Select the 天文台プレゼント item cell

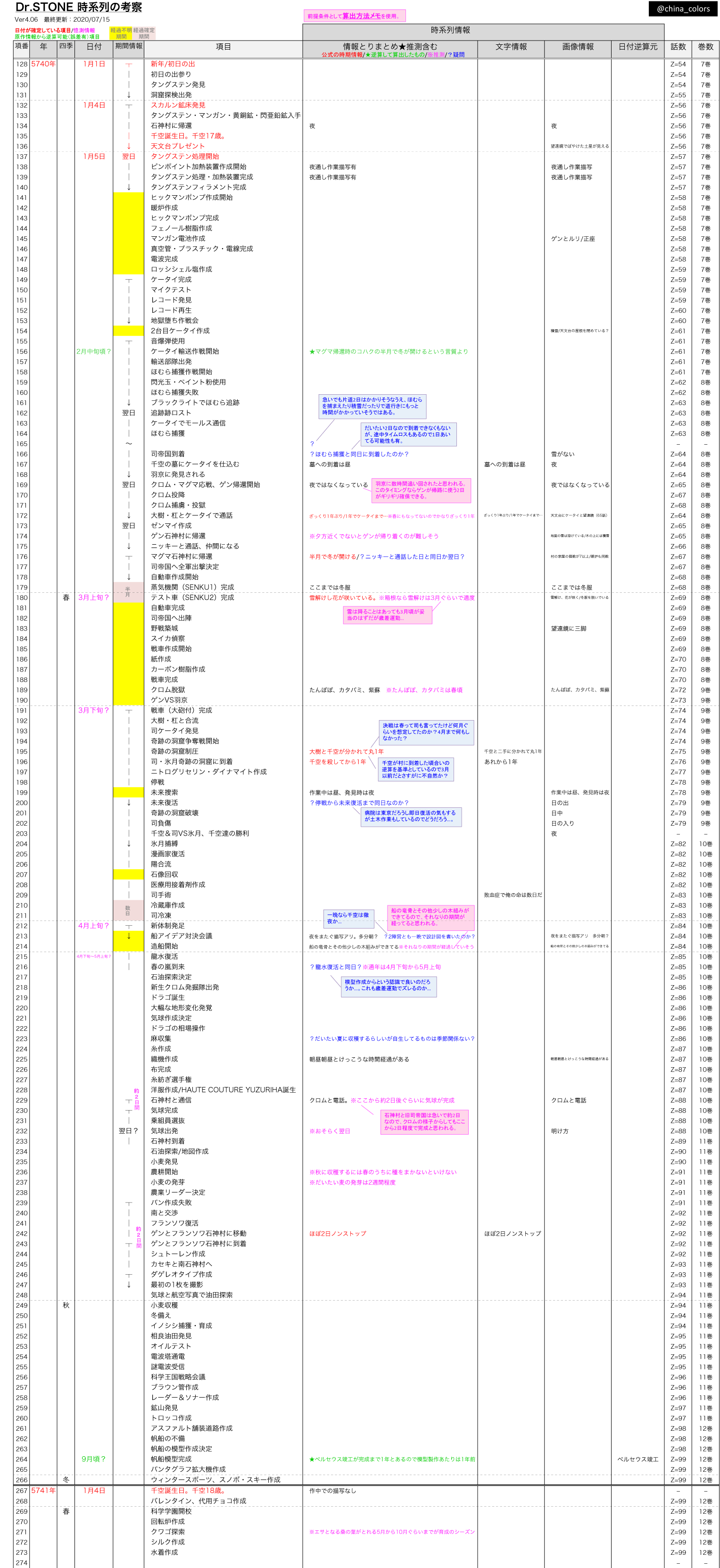coord(178,146)
